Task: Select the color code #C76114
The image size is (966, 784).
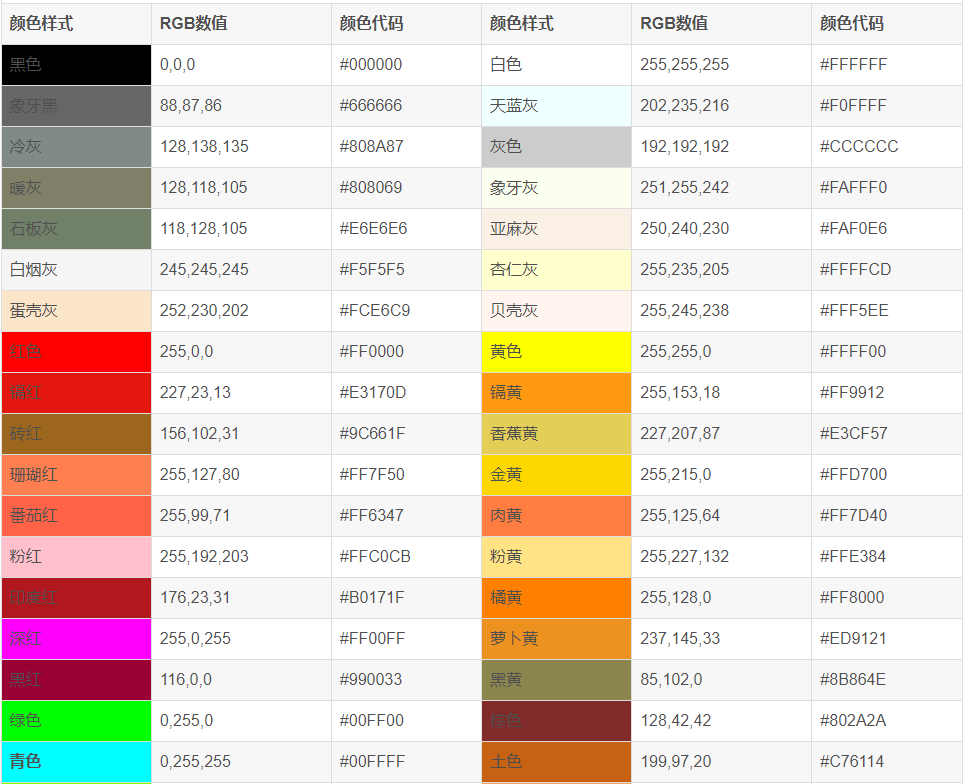Action: (852, 762)
